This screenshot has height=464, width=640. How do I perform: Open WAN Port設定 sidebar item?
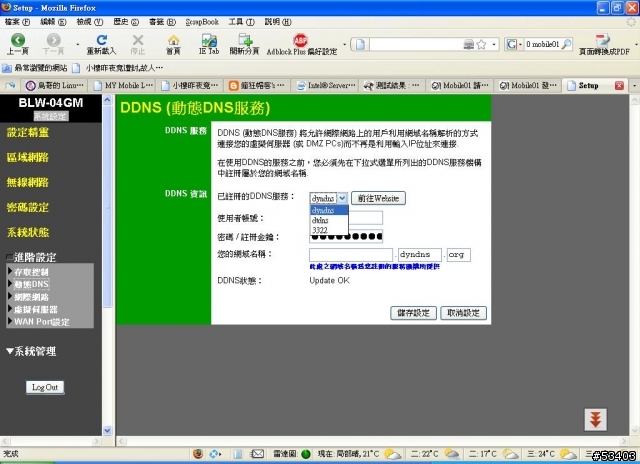(x=41, y=322)
